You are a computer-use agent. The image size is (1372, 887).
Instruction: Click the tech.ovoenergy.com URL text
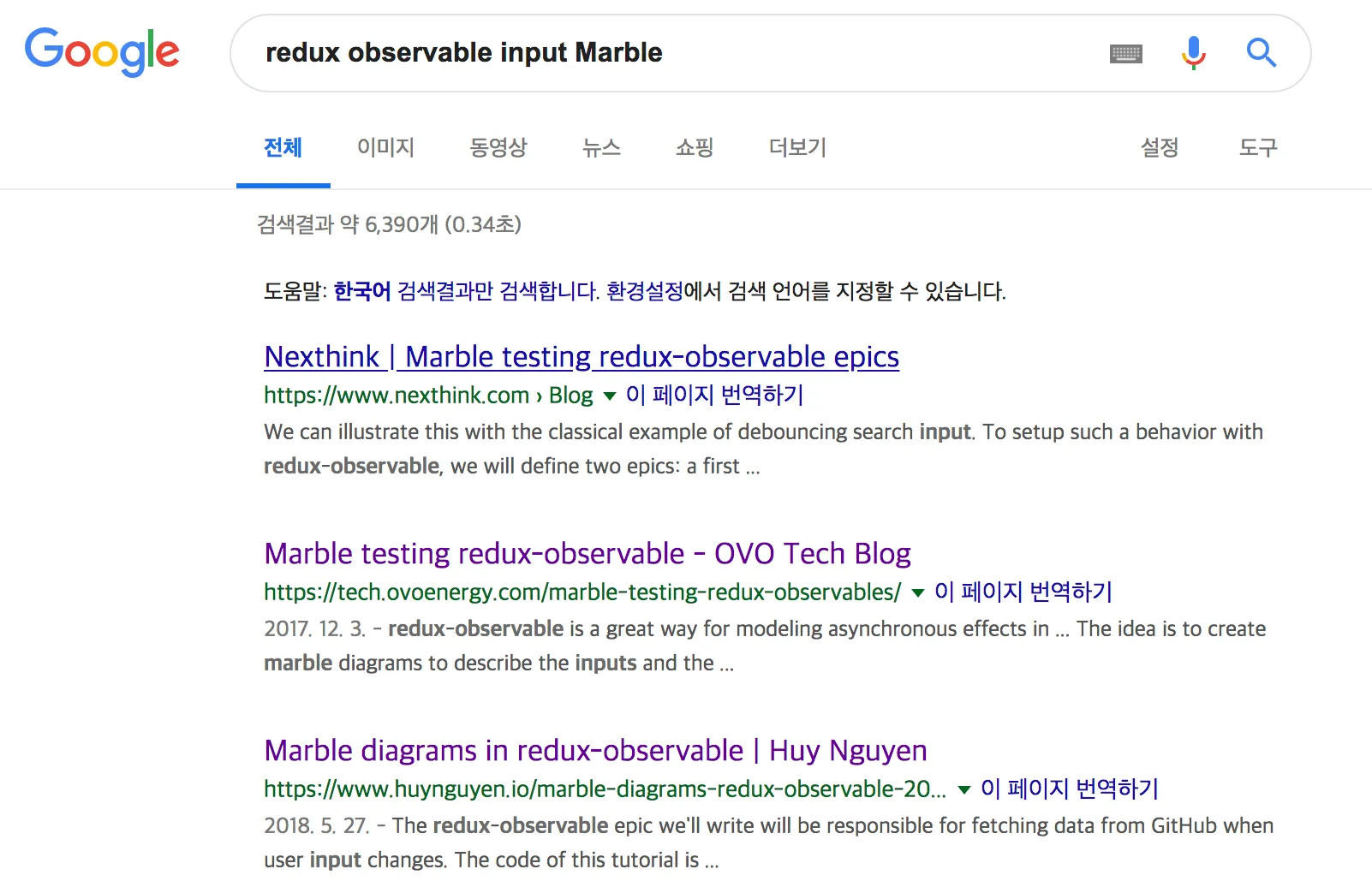click(x=582, y=592)
